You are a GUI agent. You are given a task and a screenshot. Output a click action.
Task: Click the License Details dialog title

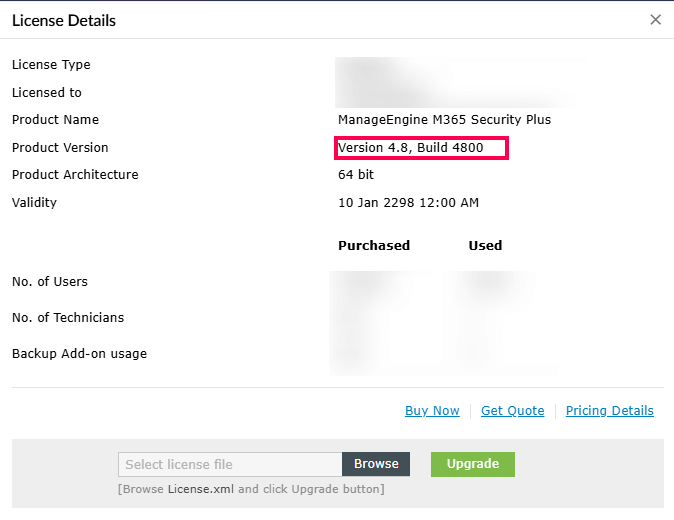coord(64,20)
